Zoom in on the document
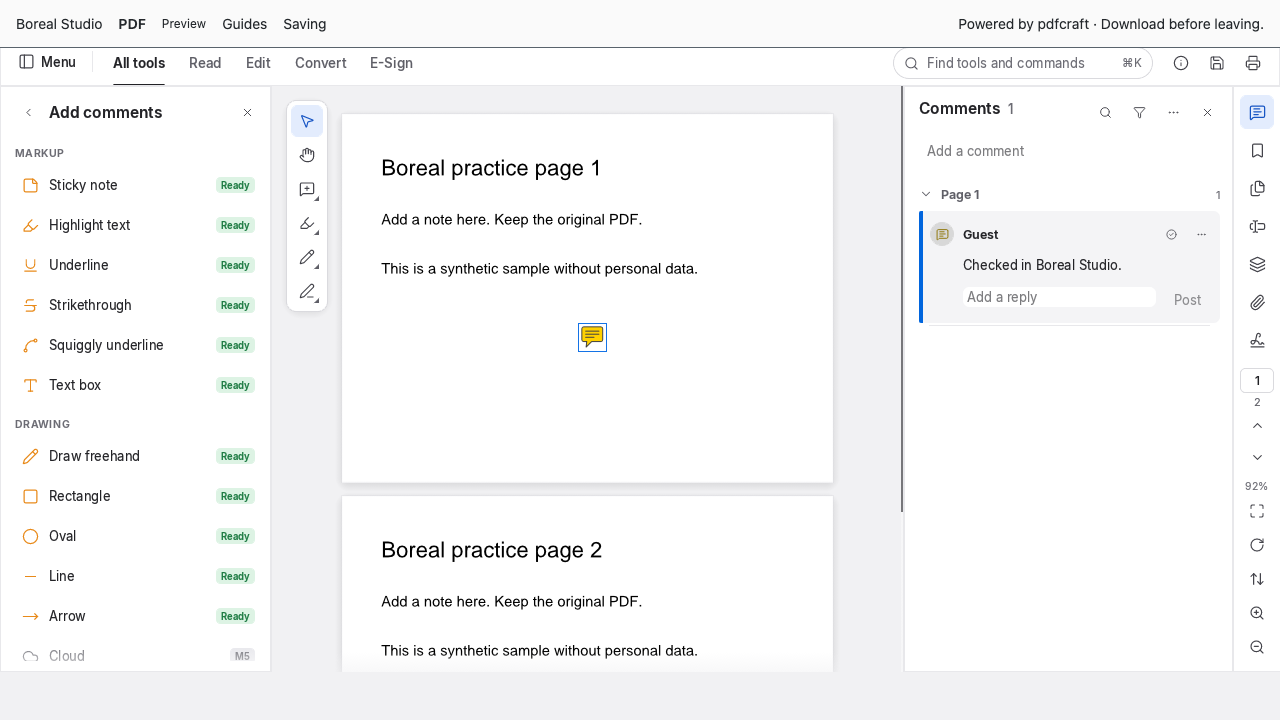The width and height of the screenshot is (1280, 720). tap(1257, 613)
